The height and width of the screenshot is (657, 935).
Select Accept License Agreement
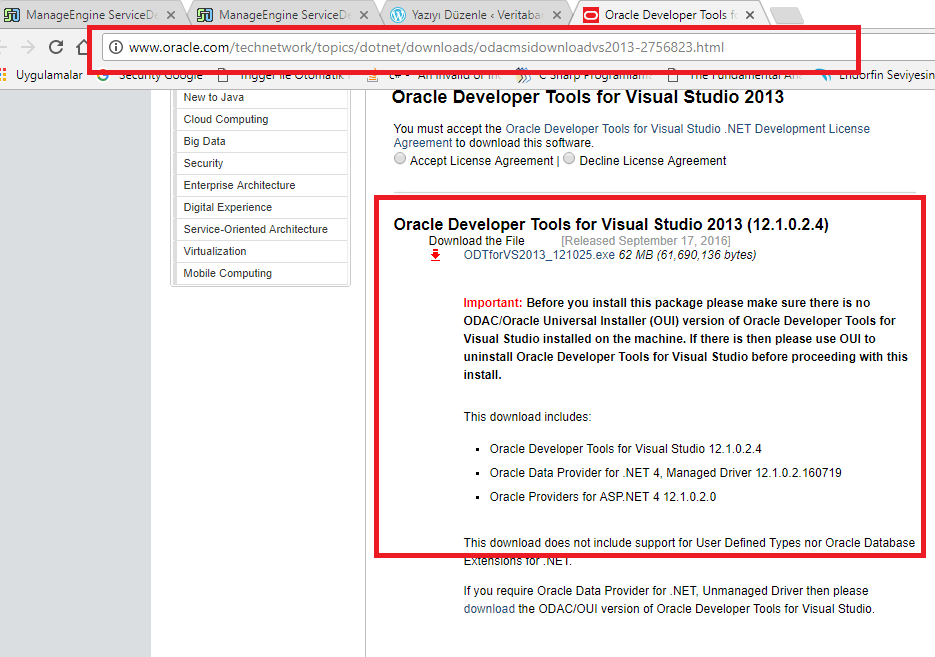[x=400, y=159]
